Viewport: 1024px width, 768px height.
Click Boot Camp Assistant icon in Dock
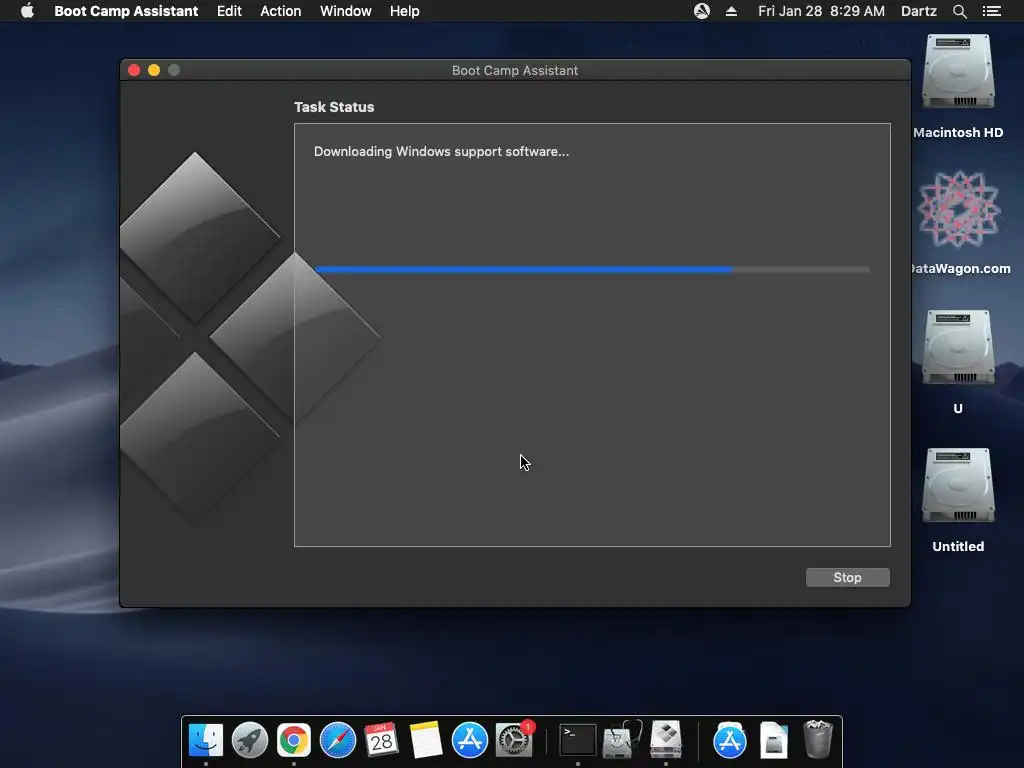(x=666, y=741)
